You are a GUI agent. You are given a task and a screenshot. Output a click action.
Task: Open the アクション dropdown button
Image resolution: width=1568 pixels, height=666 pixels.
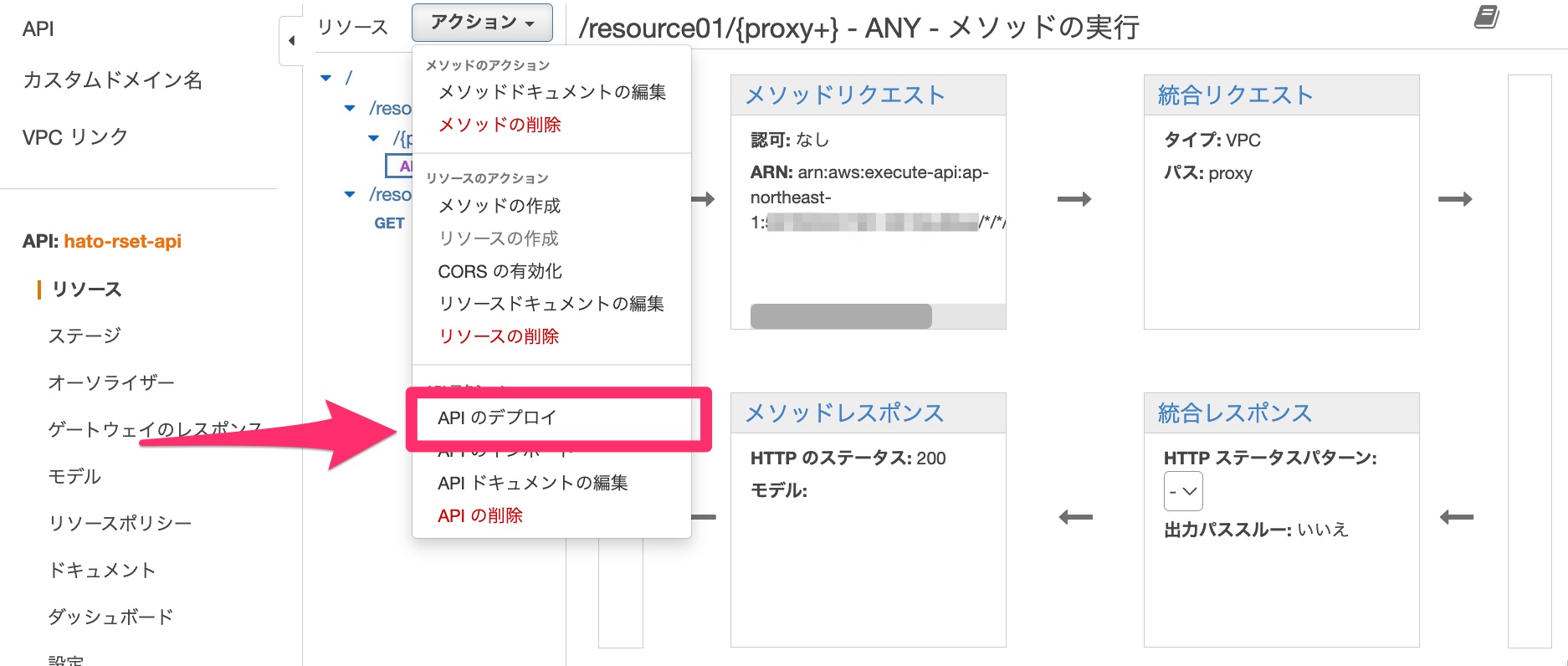click(482, 23)
